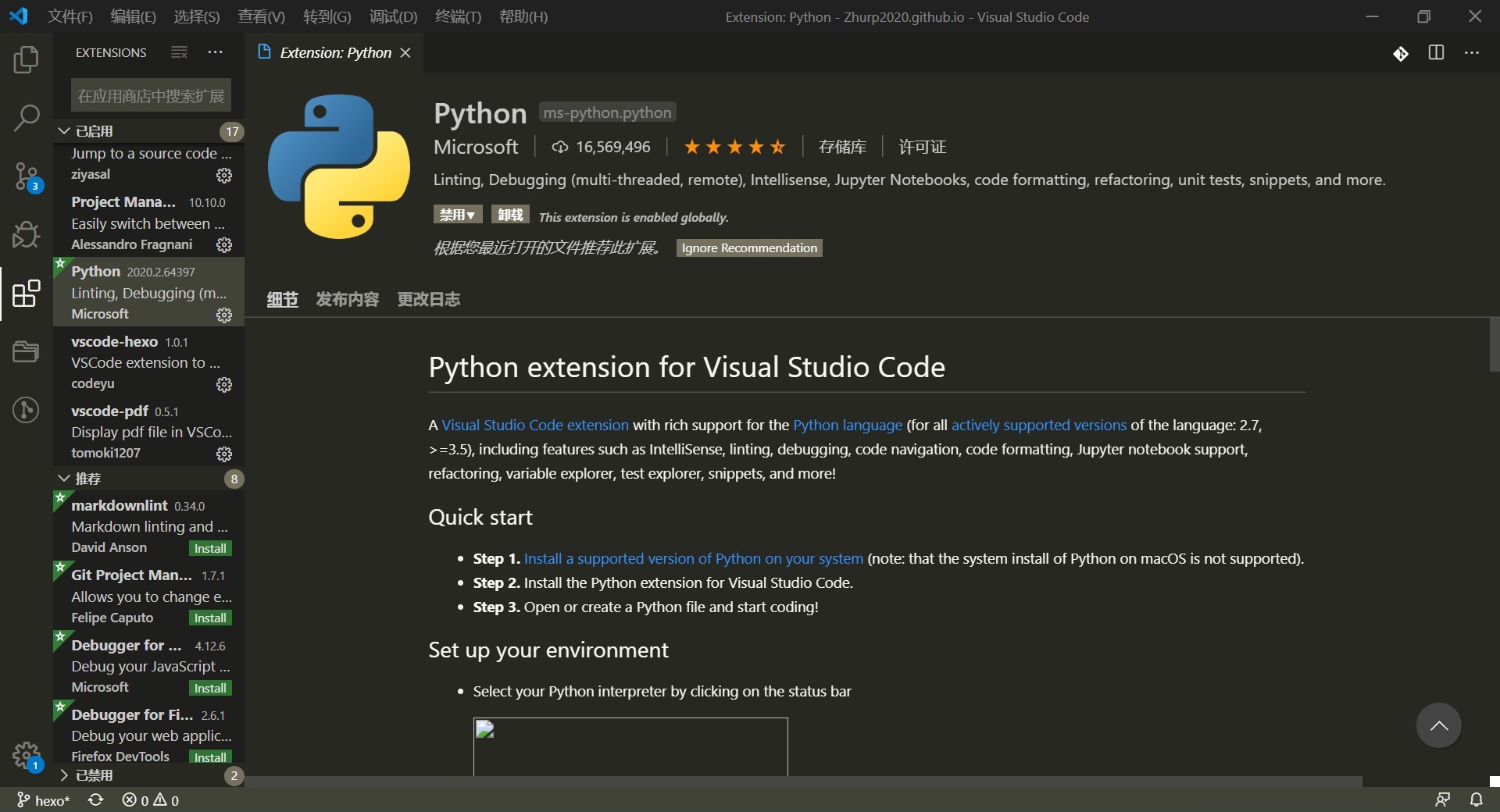Close the Extension: Python tab
The width and height of the screenshot is (1500, 812).
(405, 52)
